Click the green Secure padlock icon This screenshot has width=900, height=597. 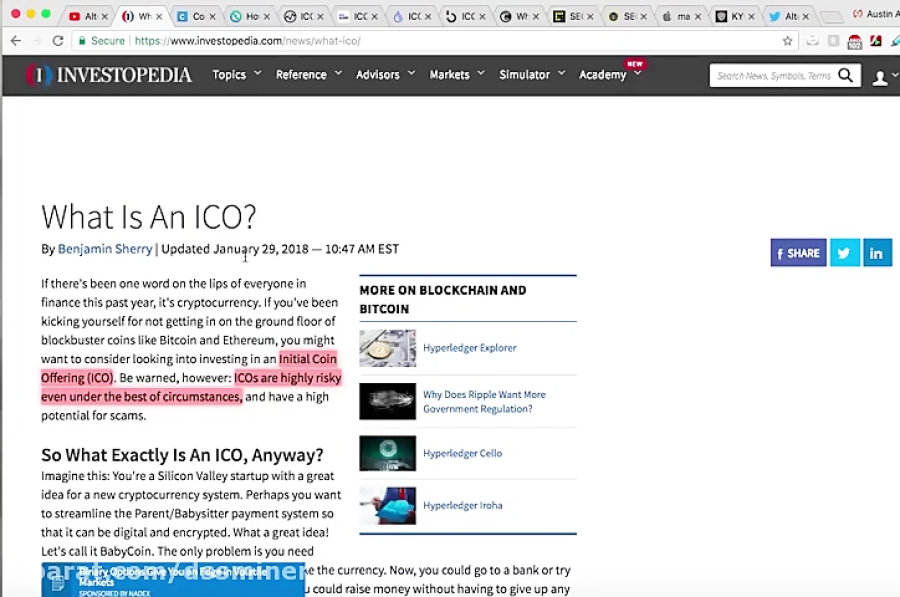coord(82,41)
